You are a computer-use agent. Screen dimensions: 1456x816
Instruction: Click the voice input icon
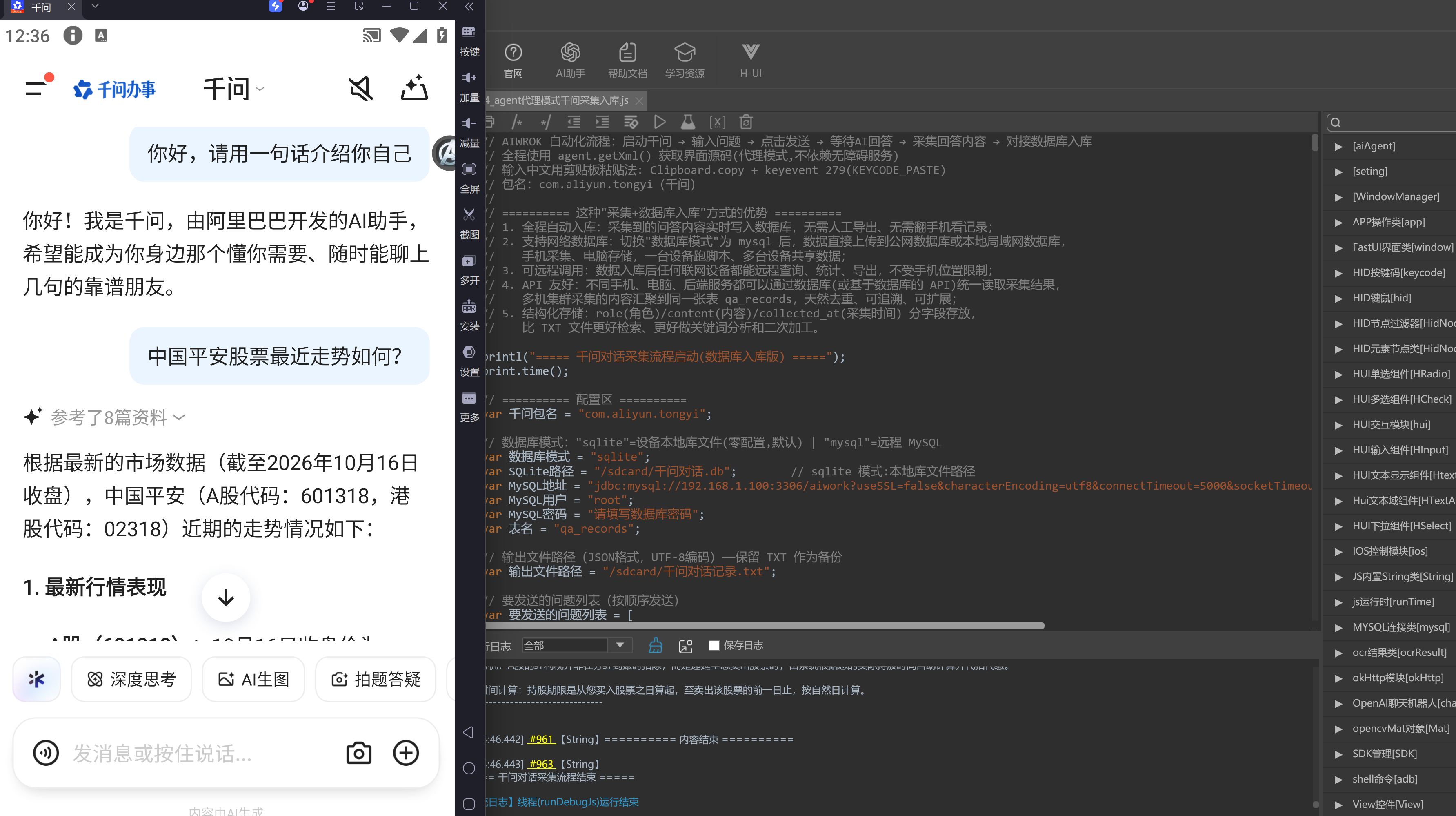pyautogui.click(x=46, y=753)
